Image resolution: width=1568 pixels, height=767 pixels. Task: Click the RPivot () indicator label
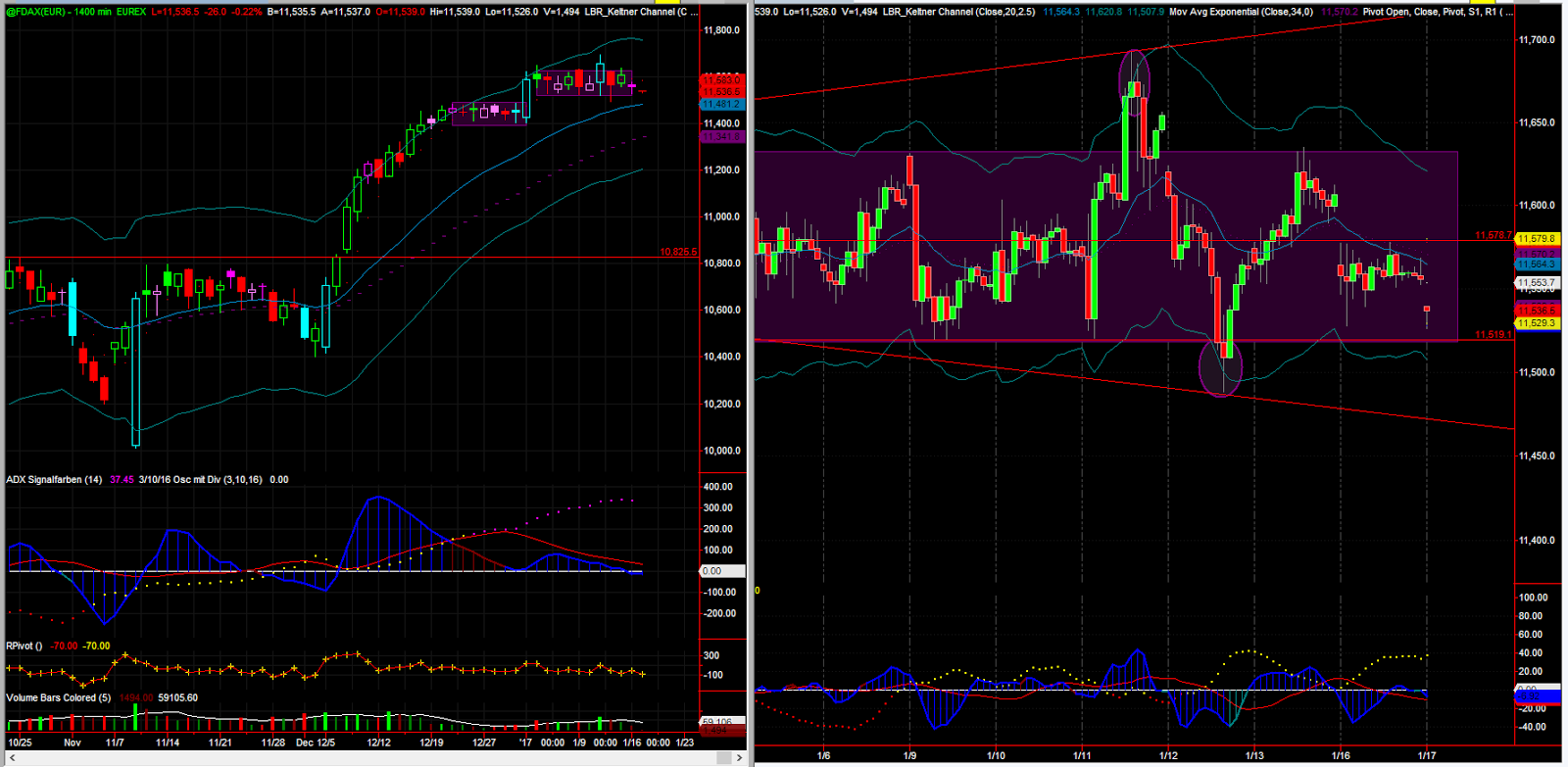tap(24, 647)
